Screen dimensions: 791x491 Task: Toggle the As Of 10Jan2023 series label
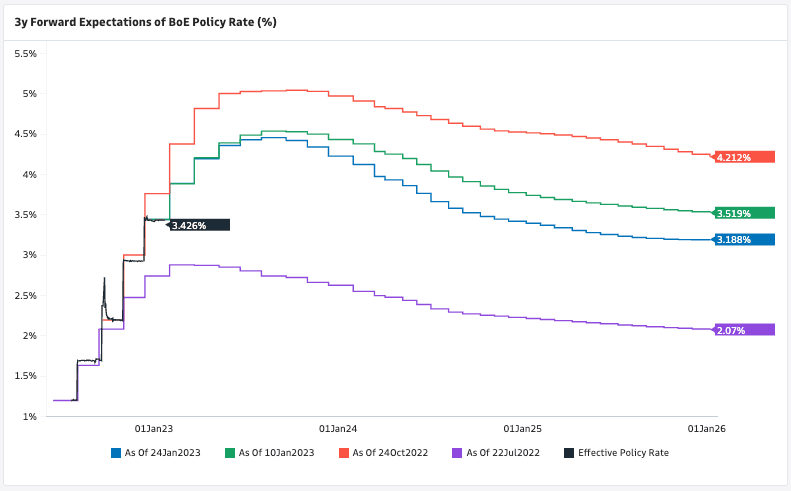(x=276, y=453)
